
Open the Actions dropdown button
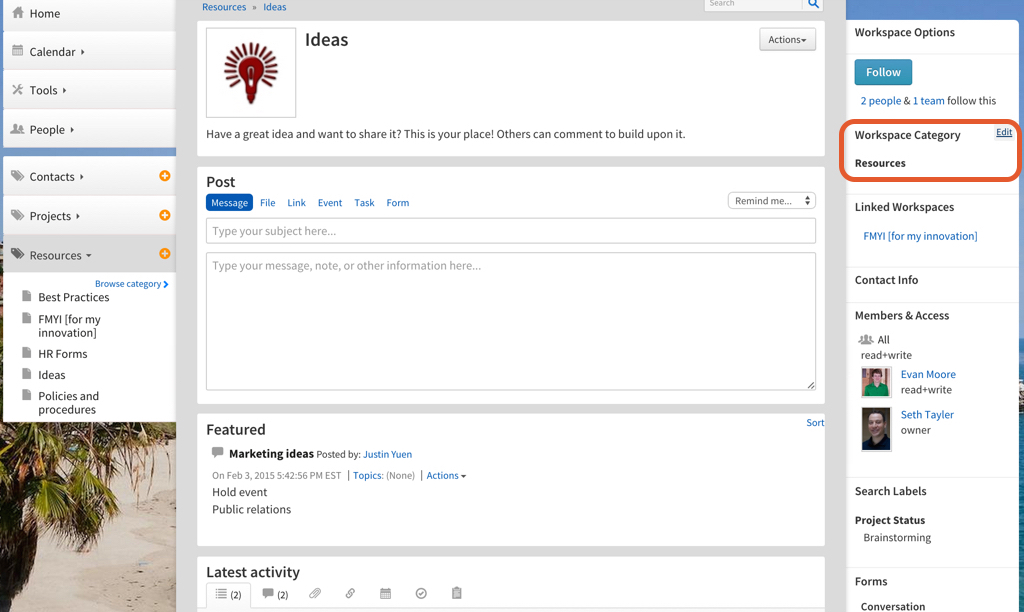click(x=787, y=40)
